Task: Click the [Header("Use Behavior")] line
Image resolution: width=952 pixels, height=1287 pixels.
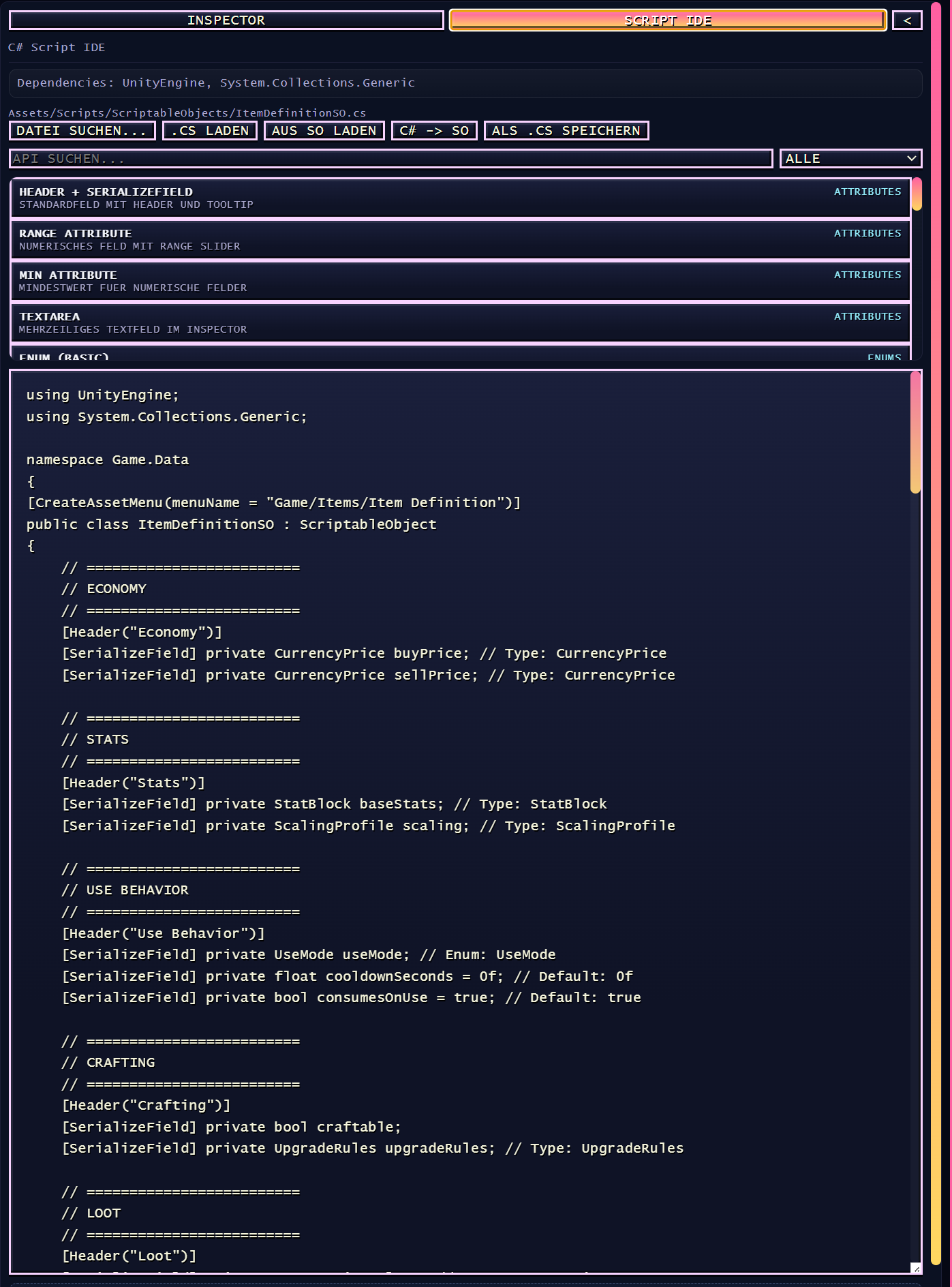Action: point(164,934)
